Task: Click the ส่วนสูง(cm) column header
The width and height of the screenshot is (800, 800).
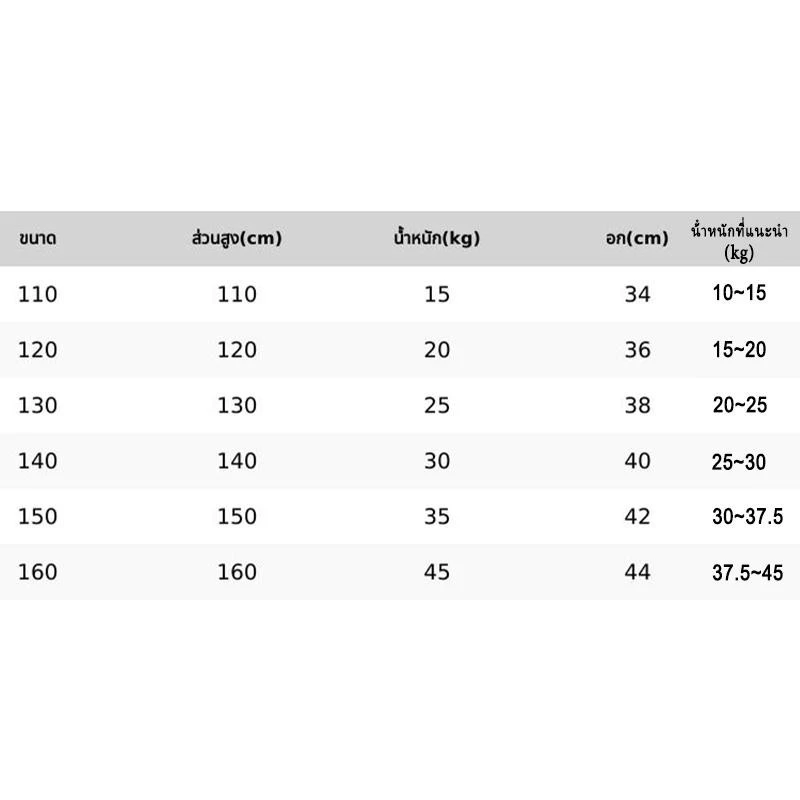Action: tap(237, 238)
